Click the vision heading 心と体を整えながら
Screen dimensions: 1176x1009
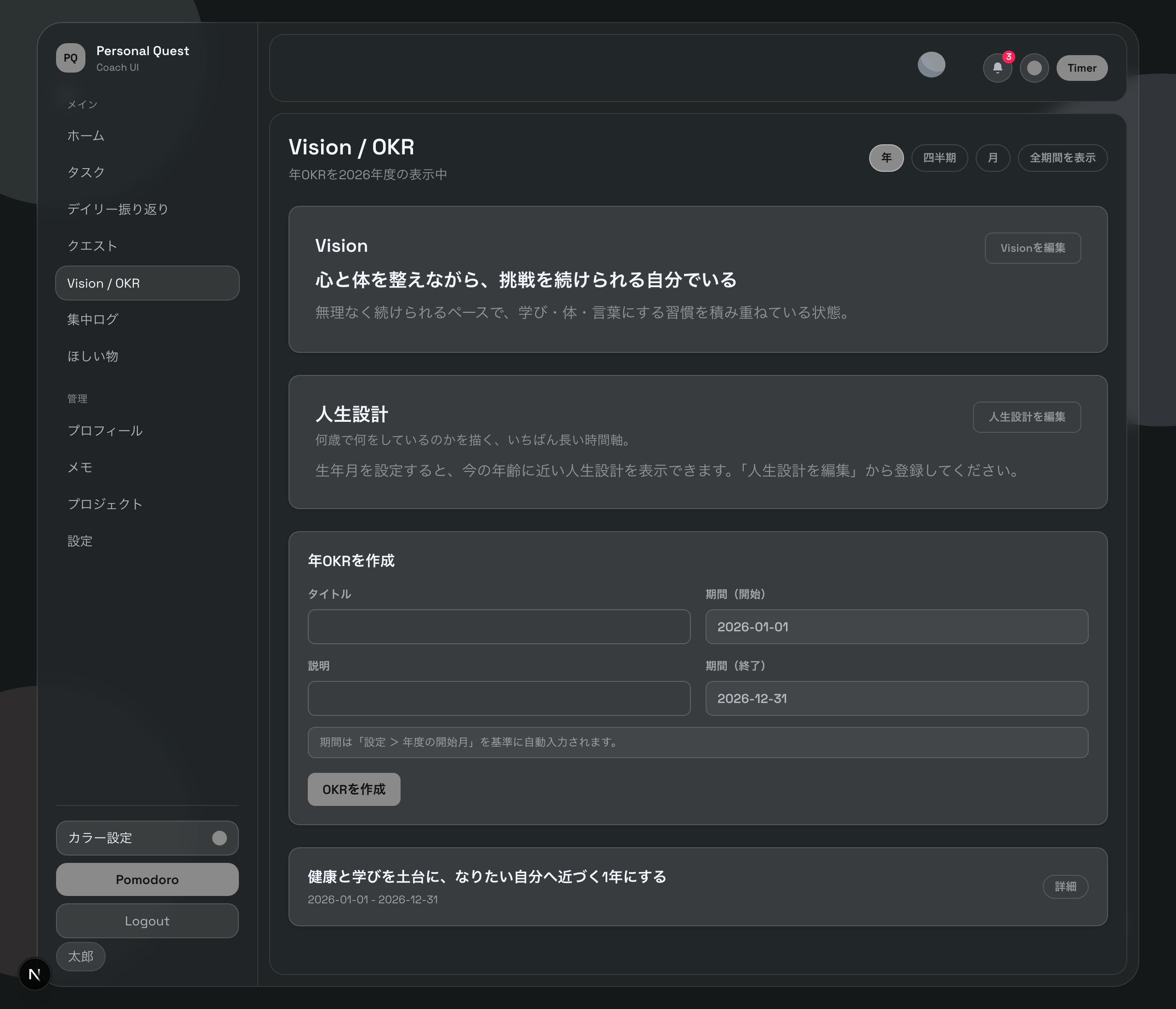pos(526,280)
